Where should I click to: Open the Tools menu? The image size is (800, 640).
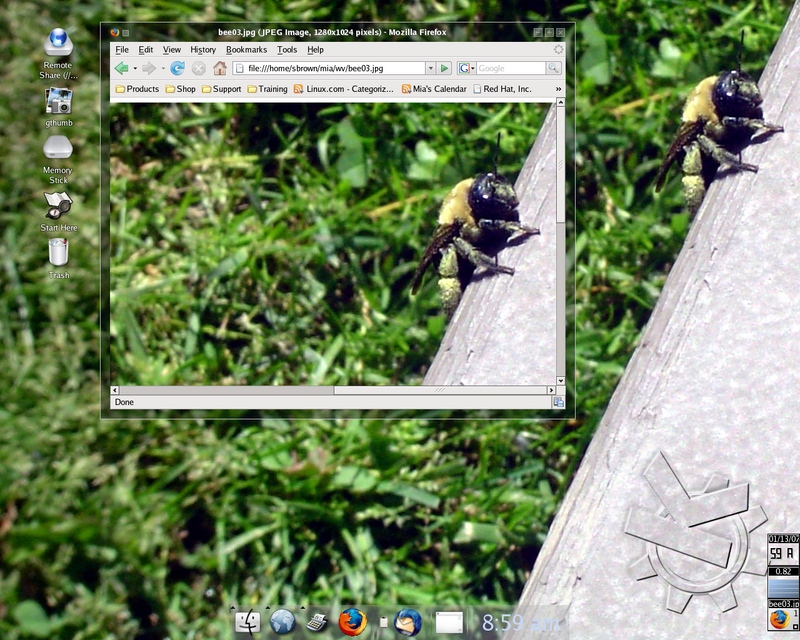pos(287,50)
